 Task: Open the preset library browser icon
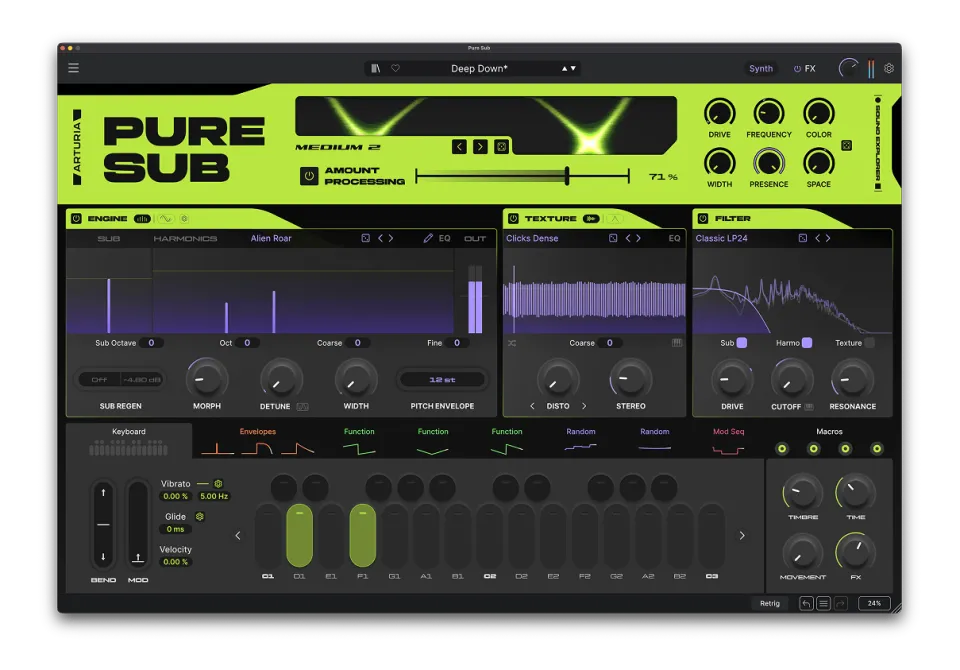[375, 69]
